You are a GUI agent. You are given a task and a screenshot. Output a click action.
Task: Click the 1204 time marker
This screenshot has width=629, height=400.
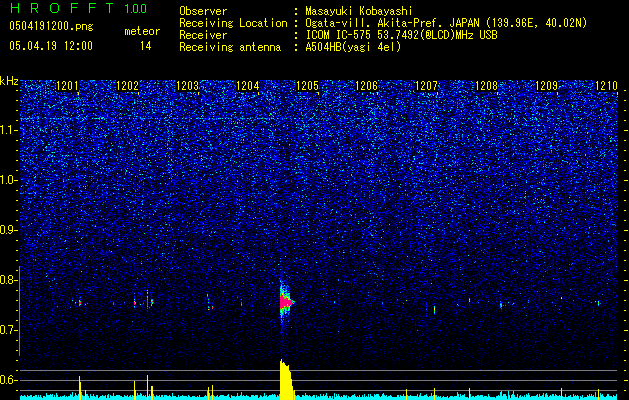(x=248, y=86)
